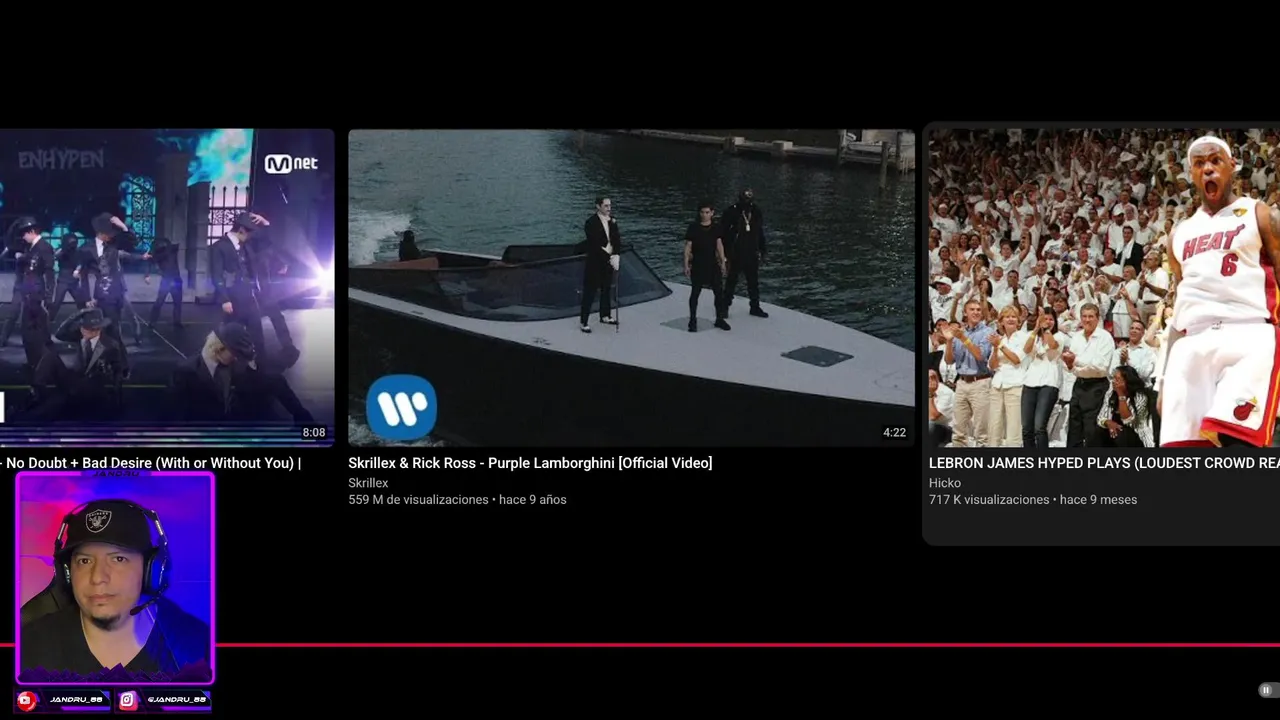The image size is (1280, 720).
Task: Click the '@JANDRU_88' Instagram handle label
Action: click(x=176, y=700)
